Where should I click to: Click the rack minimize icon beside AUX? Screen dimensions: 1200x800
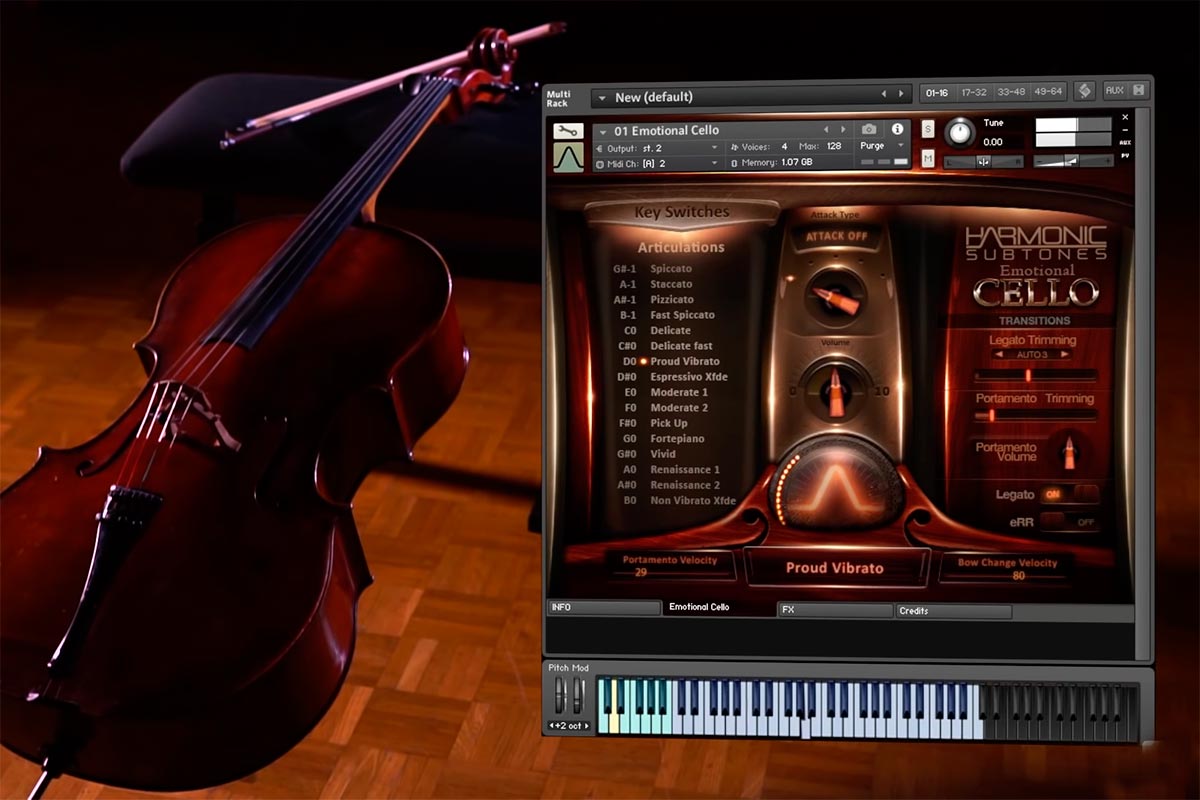click(1139, 91)
